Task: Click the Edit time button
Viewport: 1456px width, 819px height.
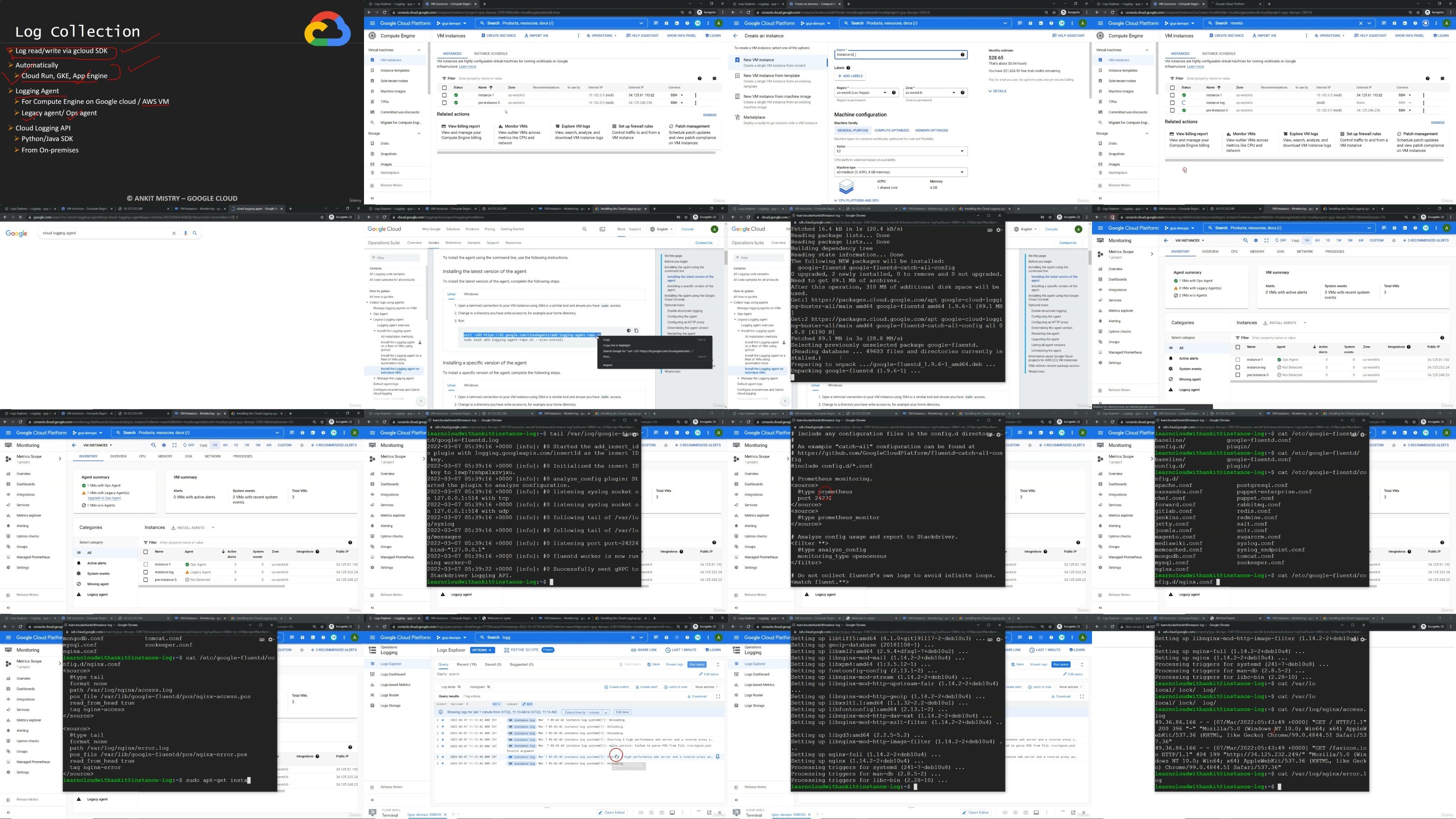Action: pos(622,712)
